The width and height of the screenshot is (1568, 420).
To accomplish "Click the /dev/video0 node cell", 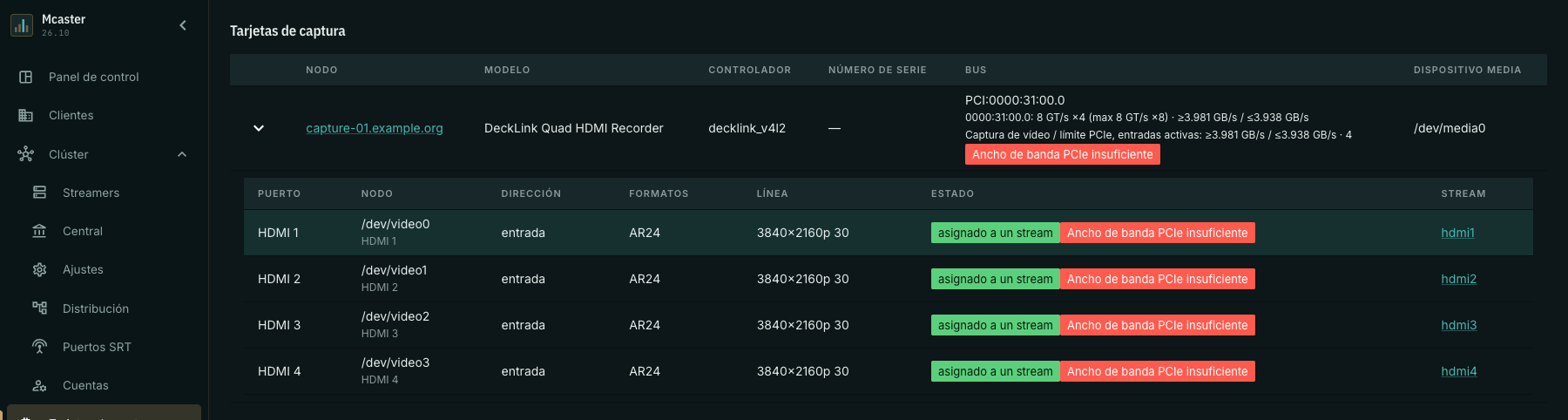I will click(395, 224).
